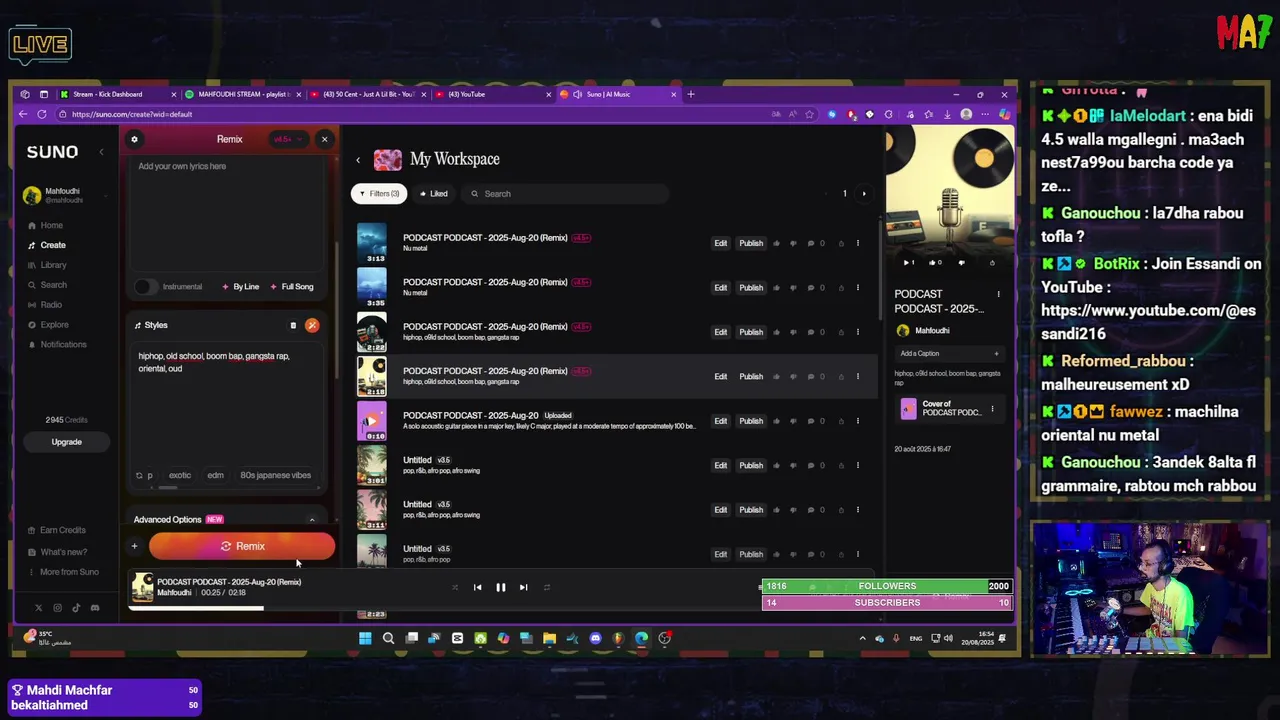Open Explore in the sidebar
1280x720 pixels.
coord(49,325)
